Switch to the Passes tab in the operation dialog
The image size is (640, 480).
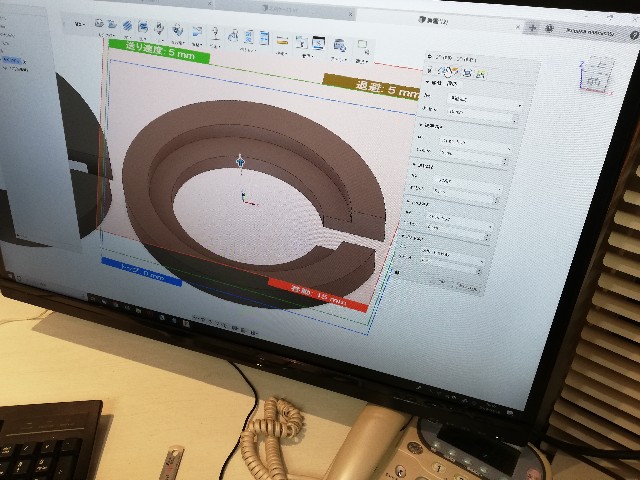[468, 73]
